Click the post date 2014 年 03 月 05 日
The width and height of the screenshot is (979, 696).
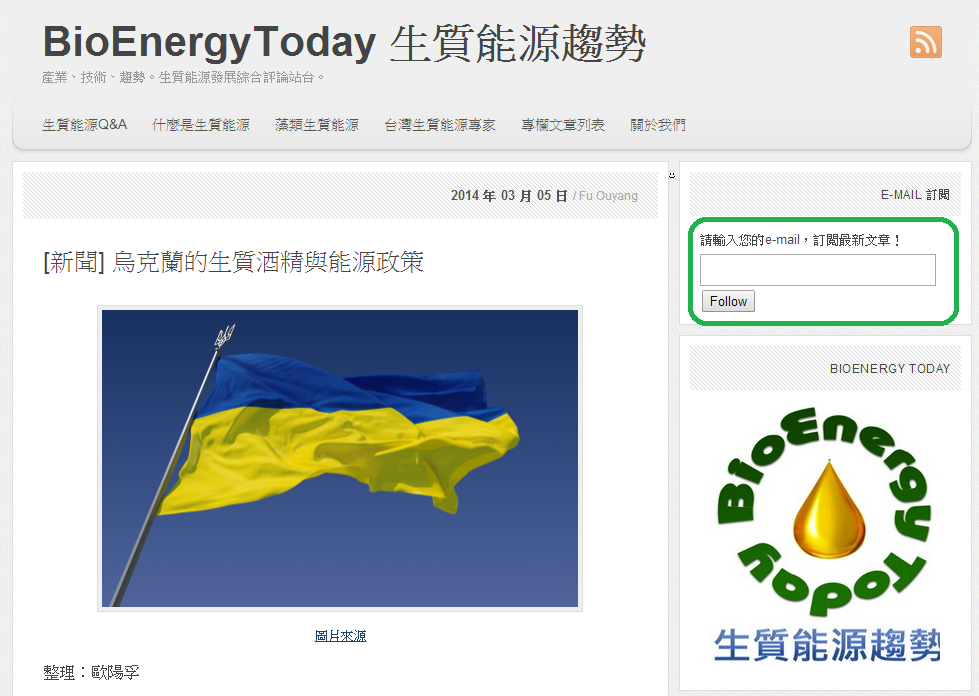pos(509,196)
